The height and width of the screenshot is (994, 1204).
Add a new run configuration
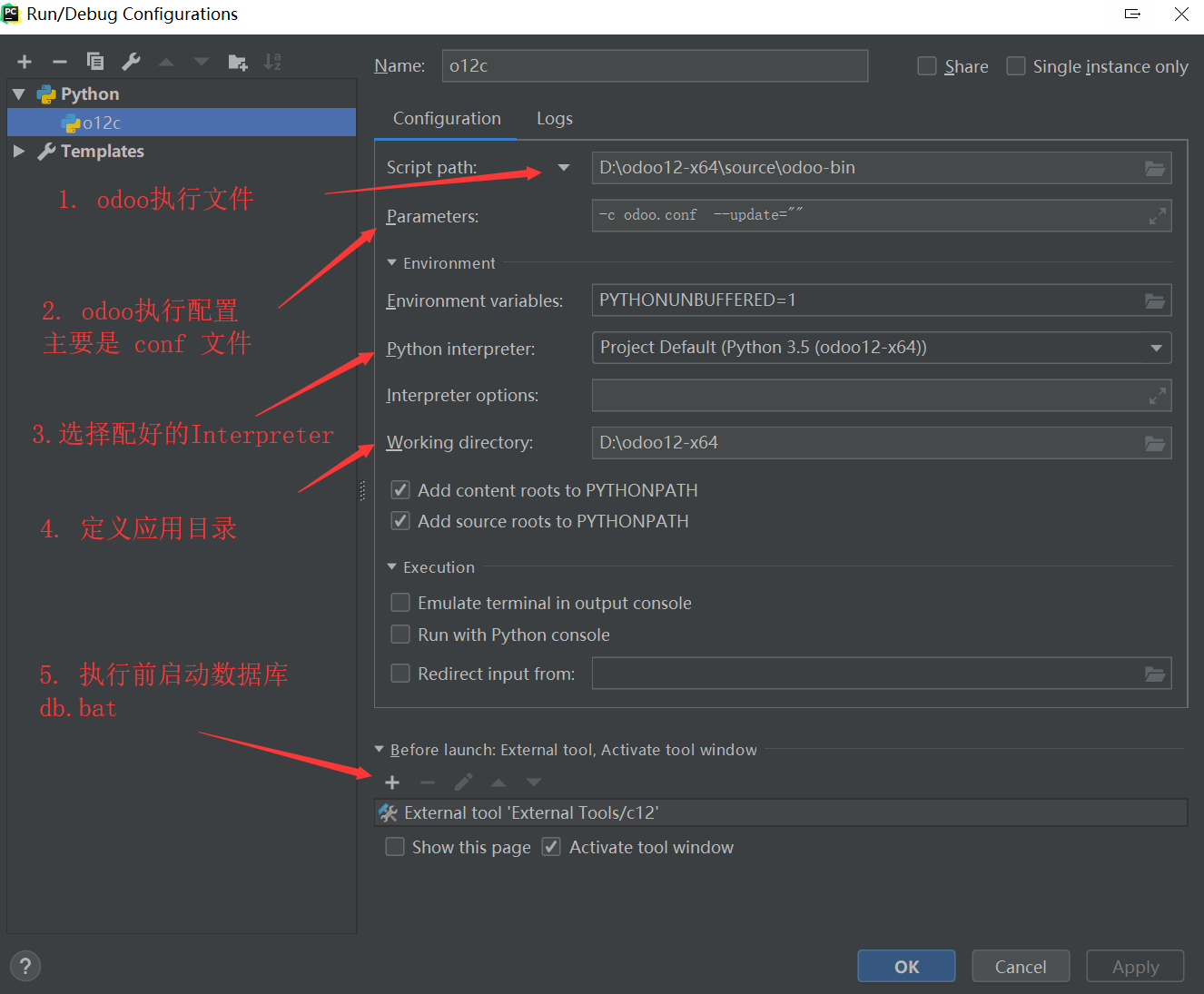[x=25, y=62]
